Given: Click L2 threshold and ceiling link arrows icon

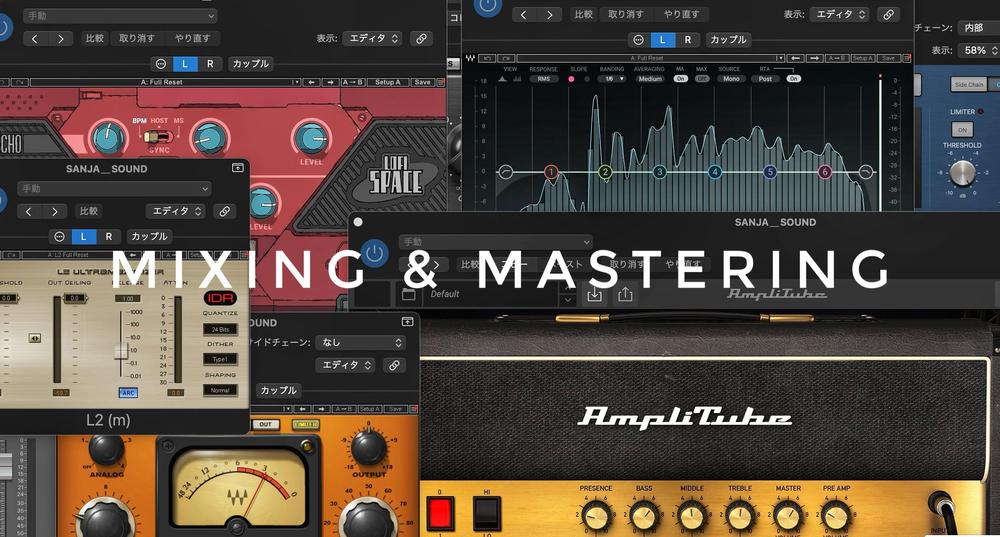Looking at the screenshot, I should point(34,338).
